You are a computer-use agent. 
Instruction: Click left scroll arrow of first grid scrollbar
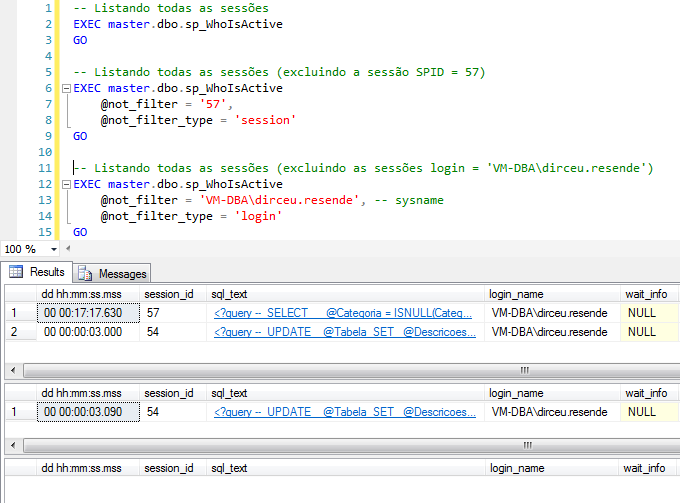[13, 370]
